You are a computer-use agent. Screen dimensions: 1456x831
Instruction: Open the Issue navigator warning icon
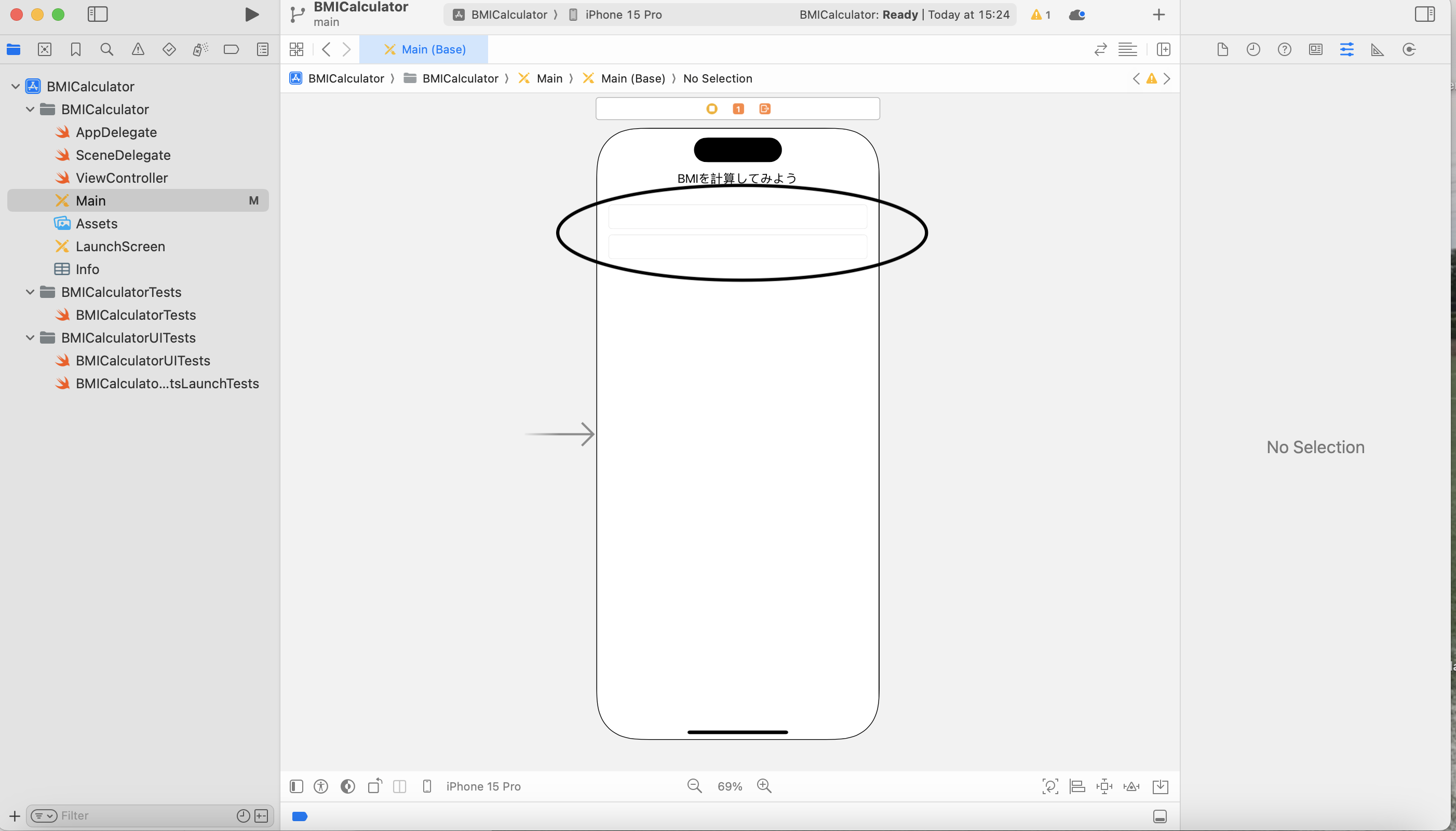(138, 50)
